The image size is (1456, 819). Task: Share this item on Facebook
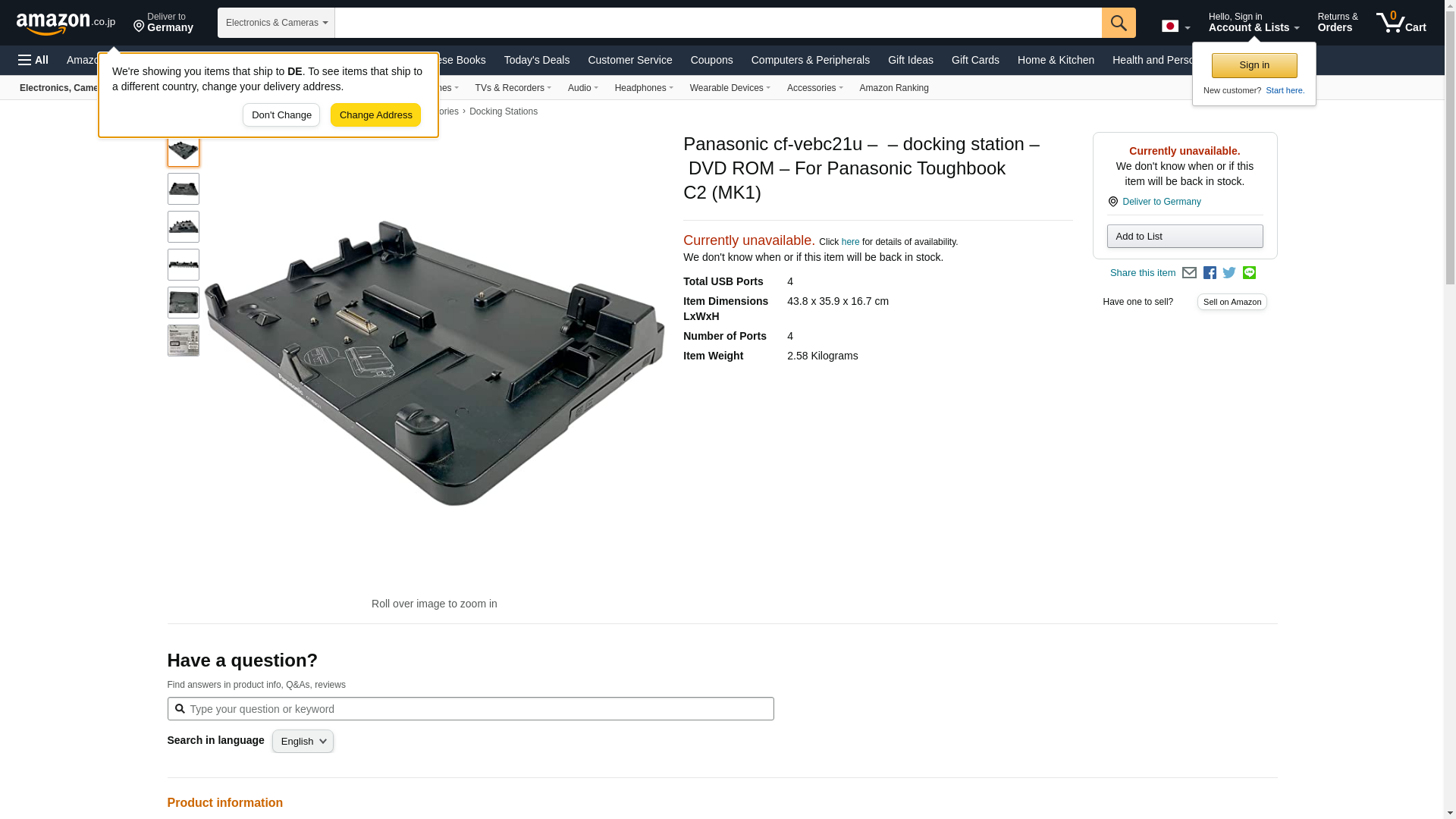(1210, 273)
